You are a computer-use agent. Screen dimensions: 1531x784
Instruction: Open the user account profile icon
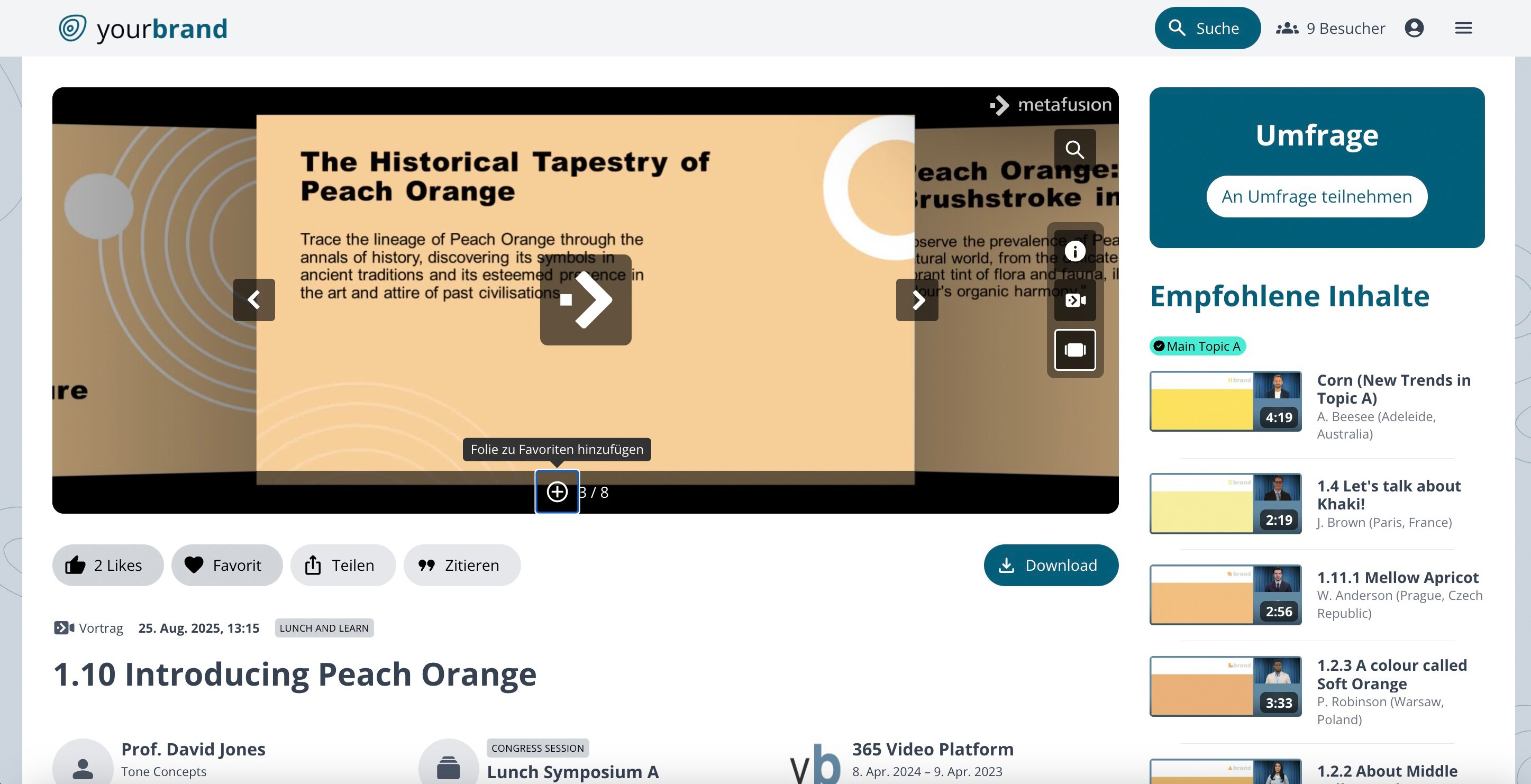[x=1414, y=28]
